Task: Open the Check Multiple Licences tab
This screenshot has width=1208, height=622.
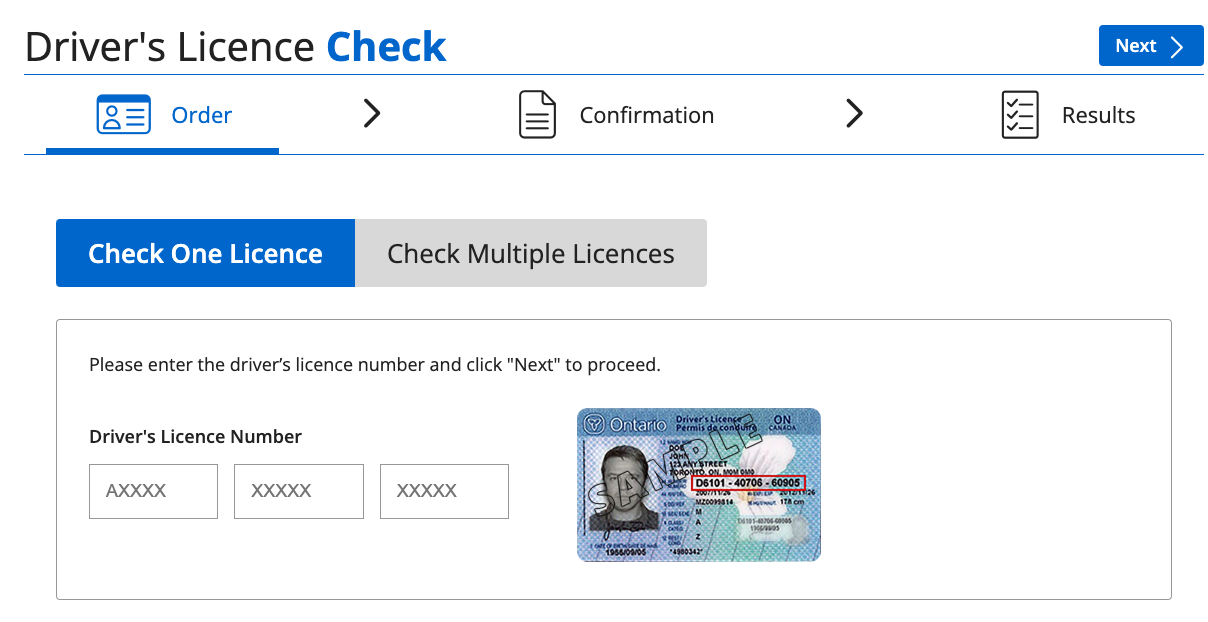Action: point(530,253)
